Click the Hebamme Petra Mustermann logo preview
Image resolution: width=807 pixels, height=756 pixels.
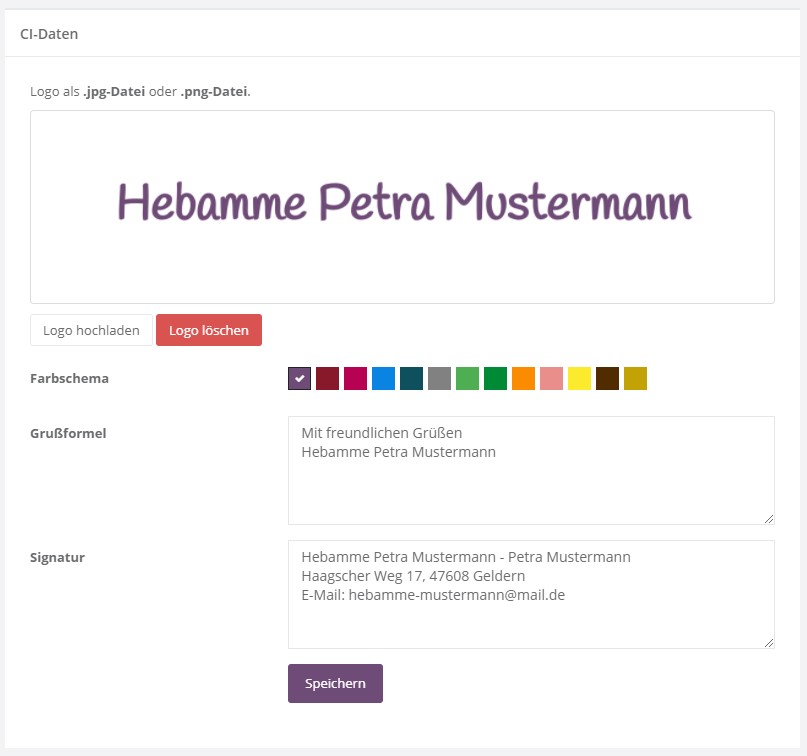(x=403, y=205)
